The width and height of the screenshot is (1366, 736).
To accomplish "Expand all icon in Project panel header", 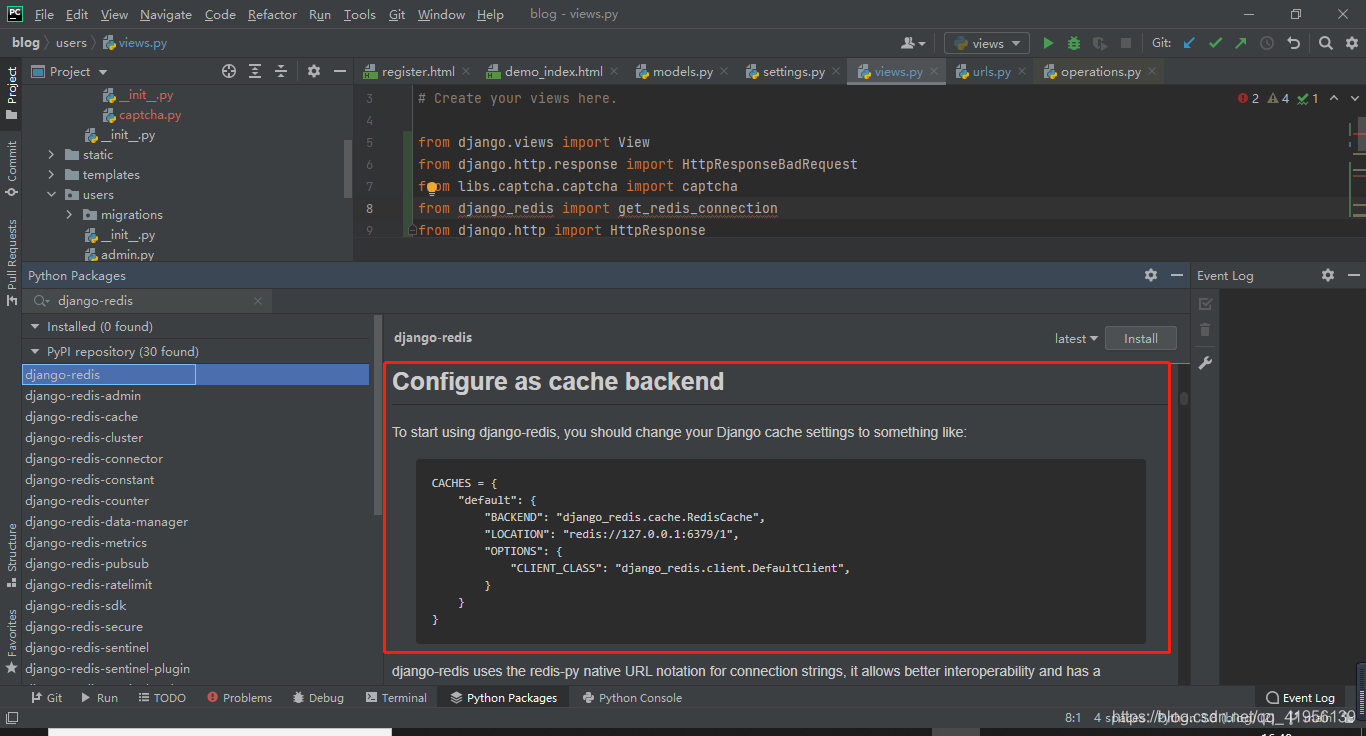I will pyautogui.click(x=255, y=71).
